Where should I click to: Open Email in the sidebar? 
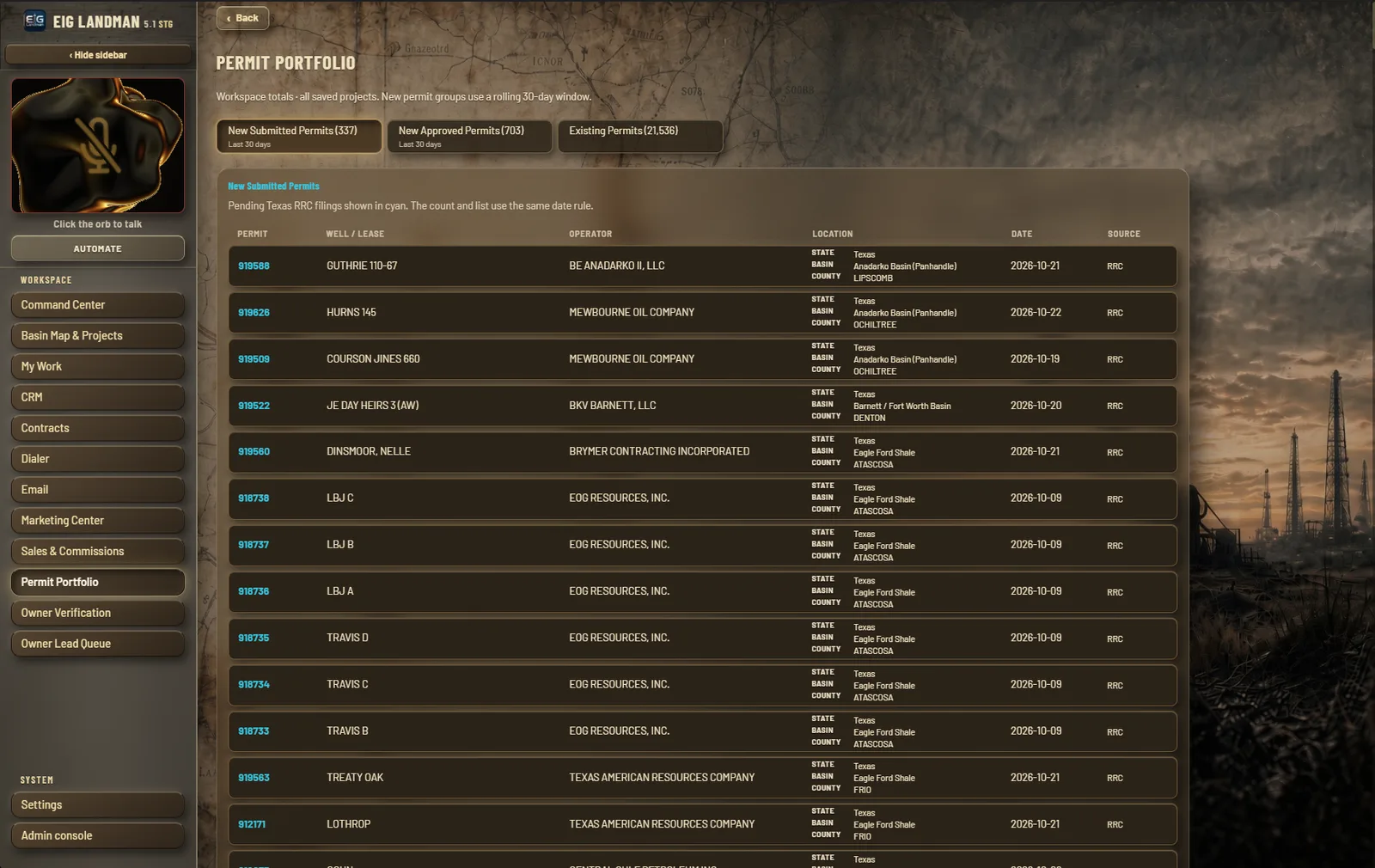pos(98,490)
